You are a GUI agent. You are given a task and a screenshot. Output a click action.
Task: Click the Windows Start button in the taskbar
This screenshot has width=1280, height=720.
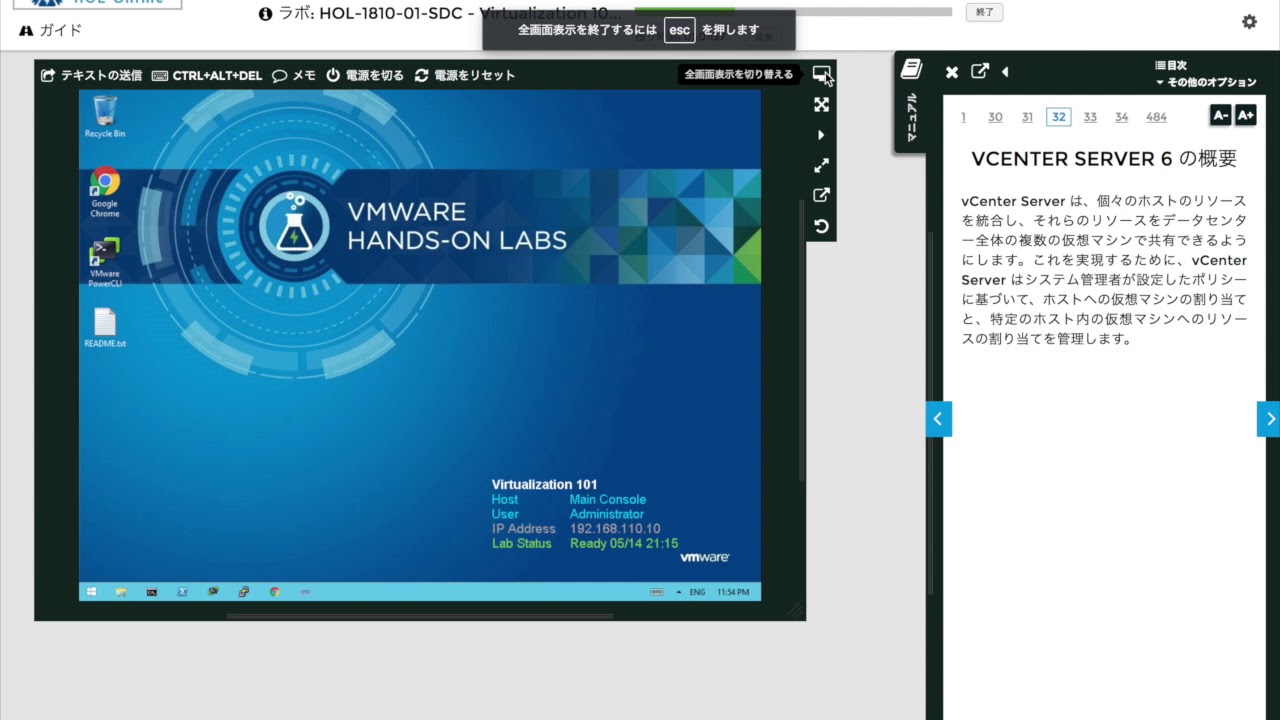92,592
